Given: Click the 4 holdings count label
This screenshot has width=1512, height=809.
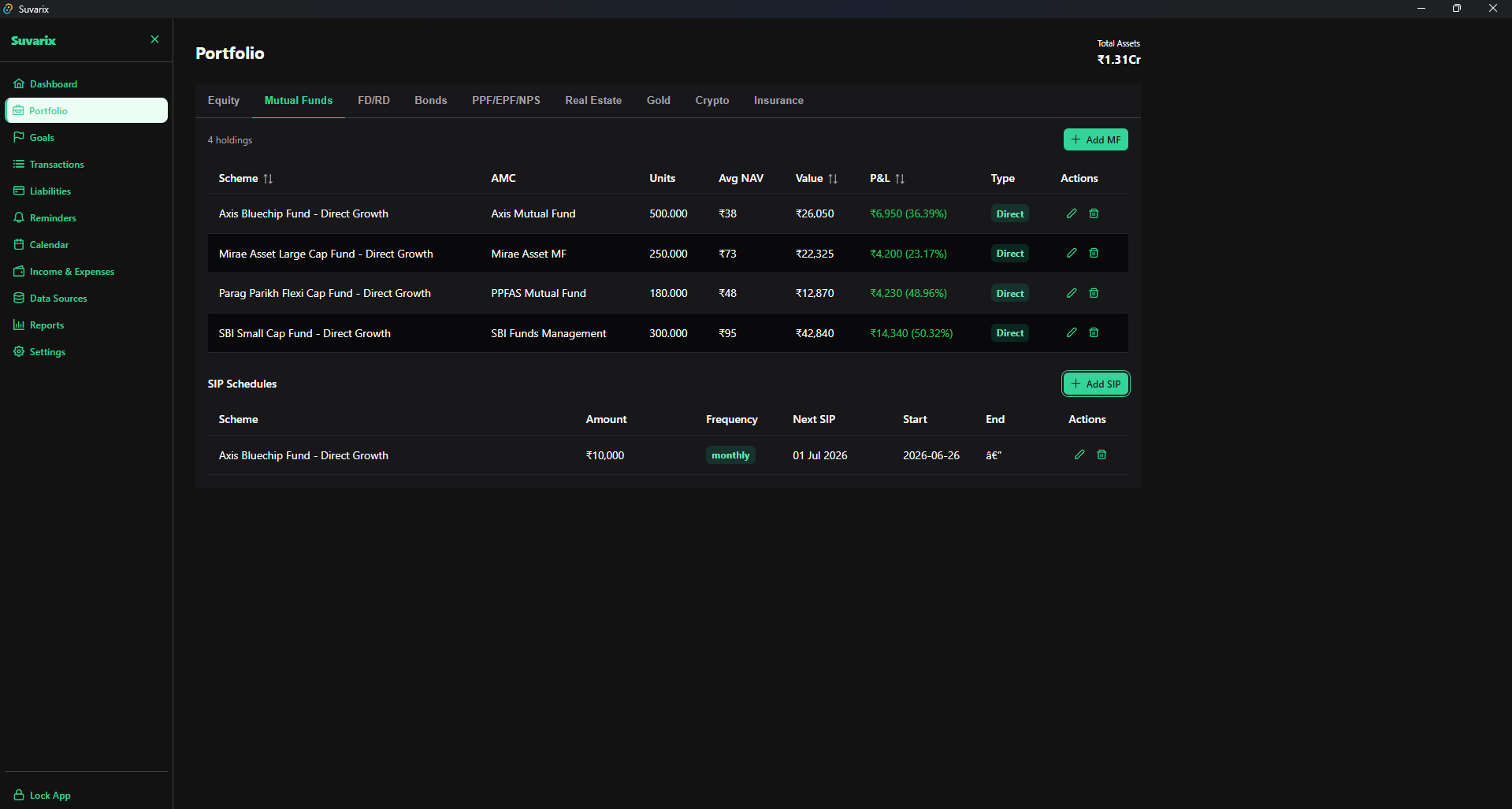Looking at the screenshot, I should (x=230, y=139).
